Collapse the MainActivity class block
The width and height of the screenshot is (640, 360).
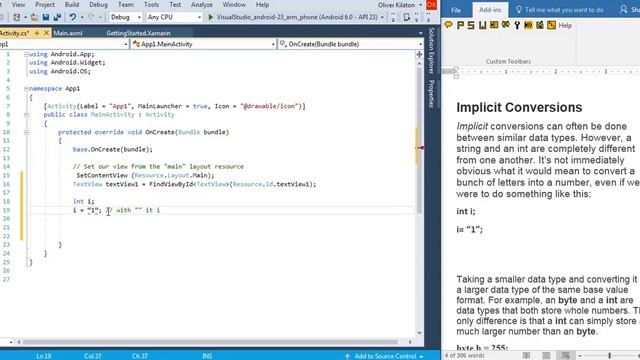(x=26, y=115)
